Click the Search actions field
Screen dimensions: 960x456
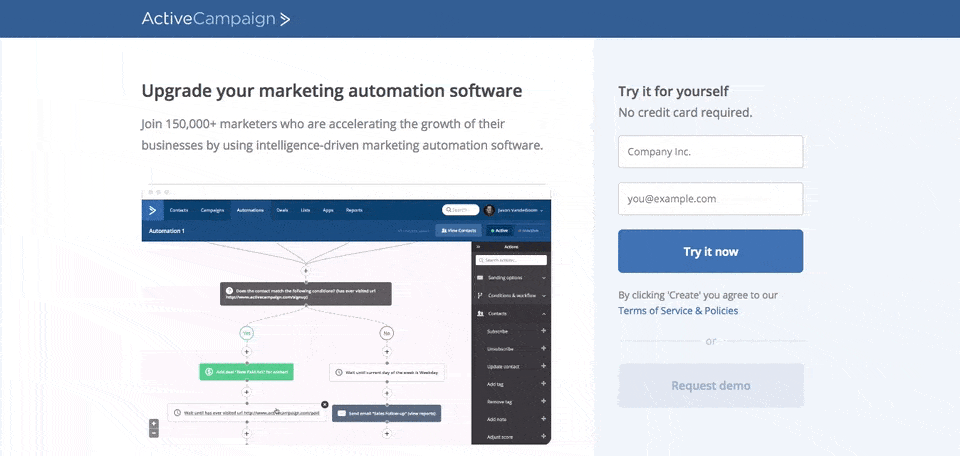click(511, 260)
